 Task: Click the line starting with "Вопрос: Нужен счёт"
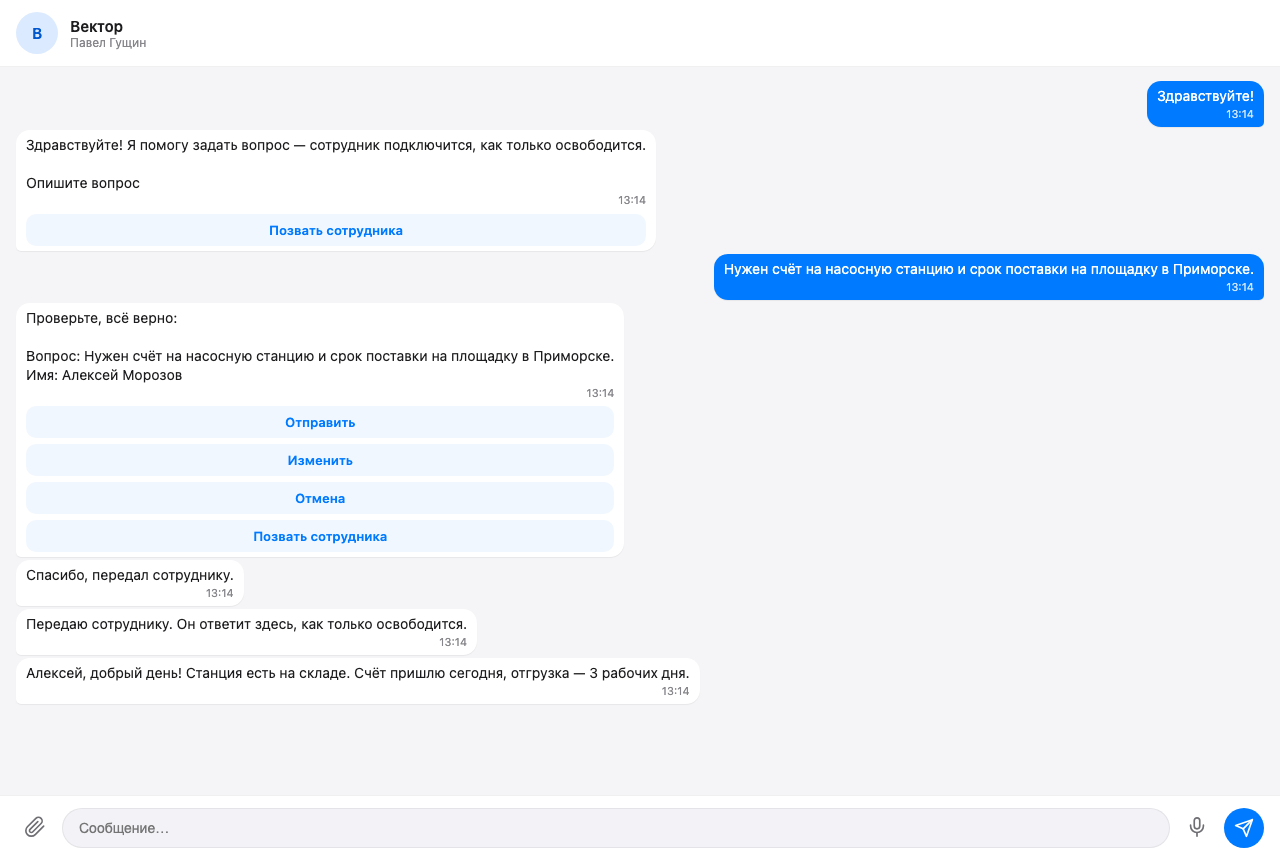coord(320,356)
